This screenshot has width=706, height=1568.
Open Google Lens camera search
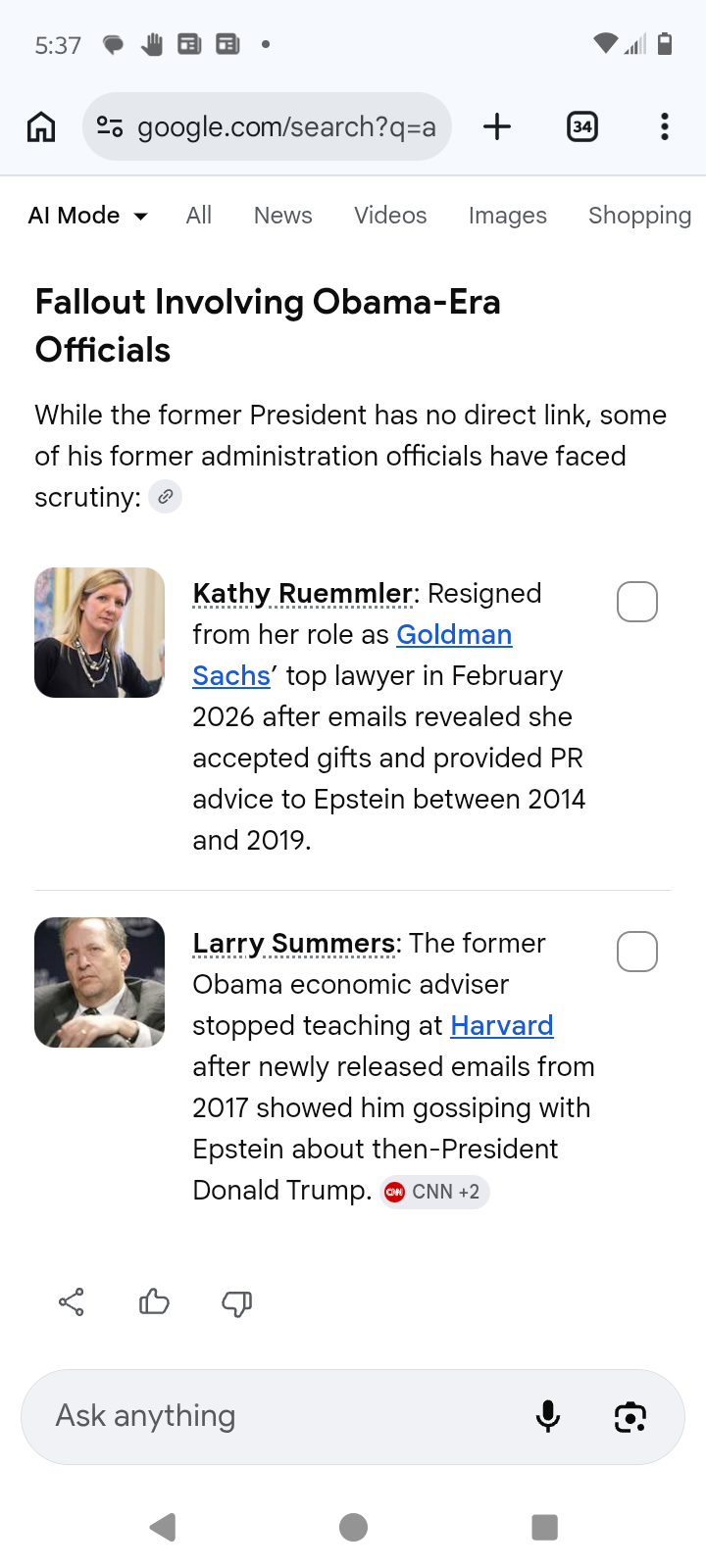630,1416
